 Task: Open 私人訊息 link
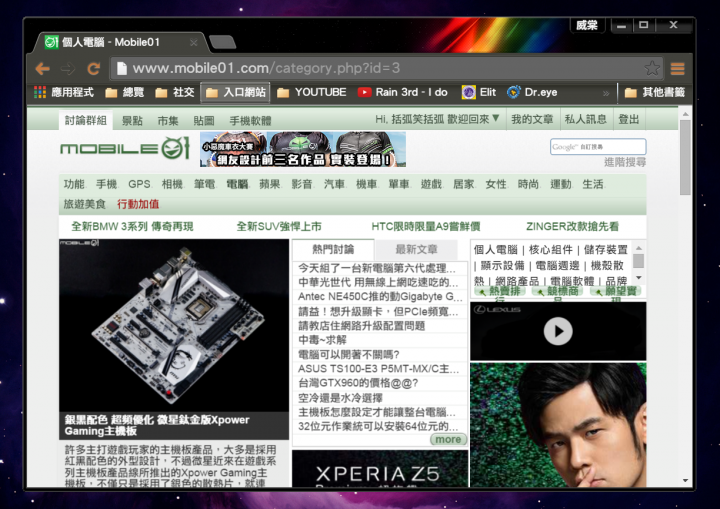585,119
